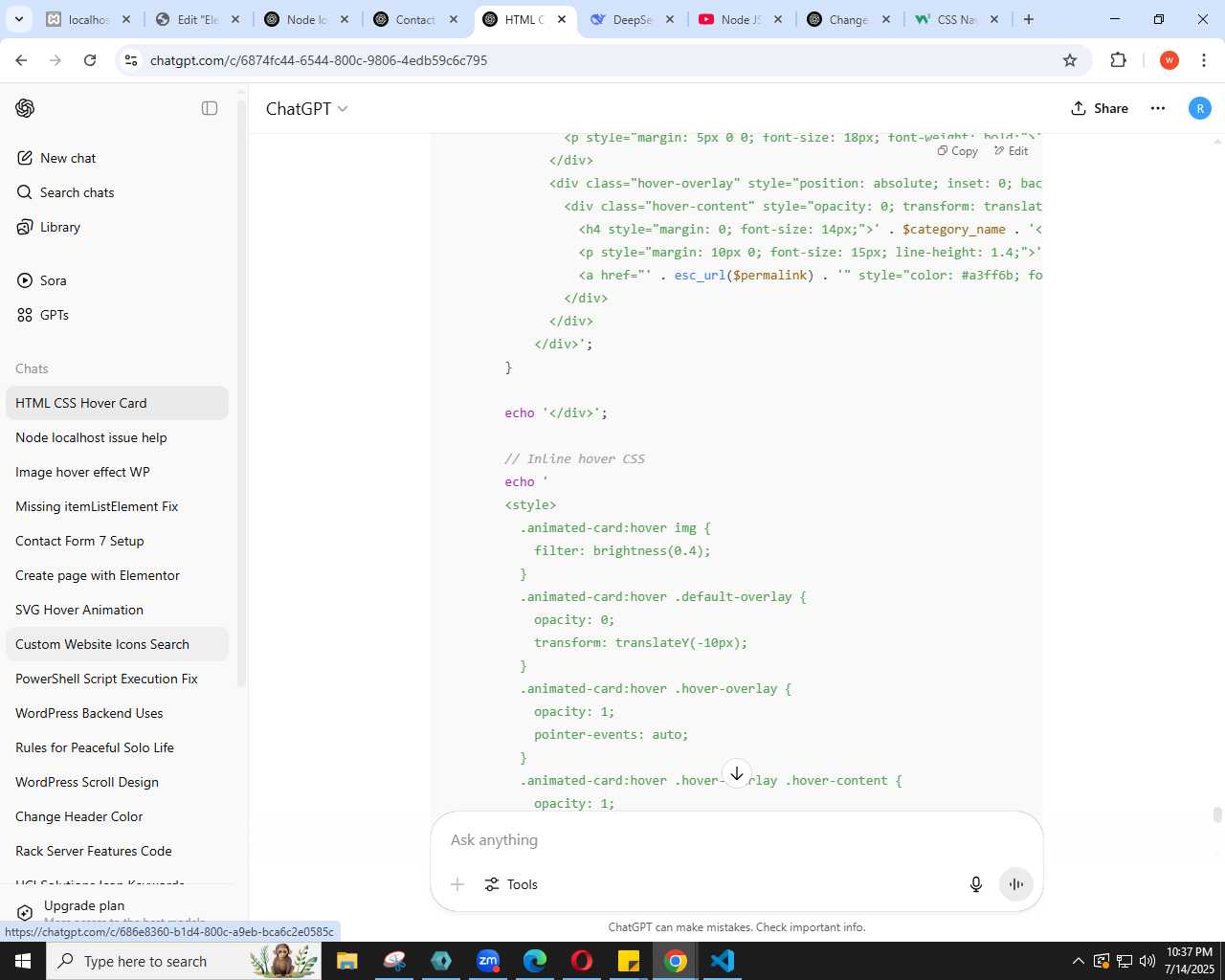
Task: Open the Node localhost issue help chat
Action: [117, 437]
